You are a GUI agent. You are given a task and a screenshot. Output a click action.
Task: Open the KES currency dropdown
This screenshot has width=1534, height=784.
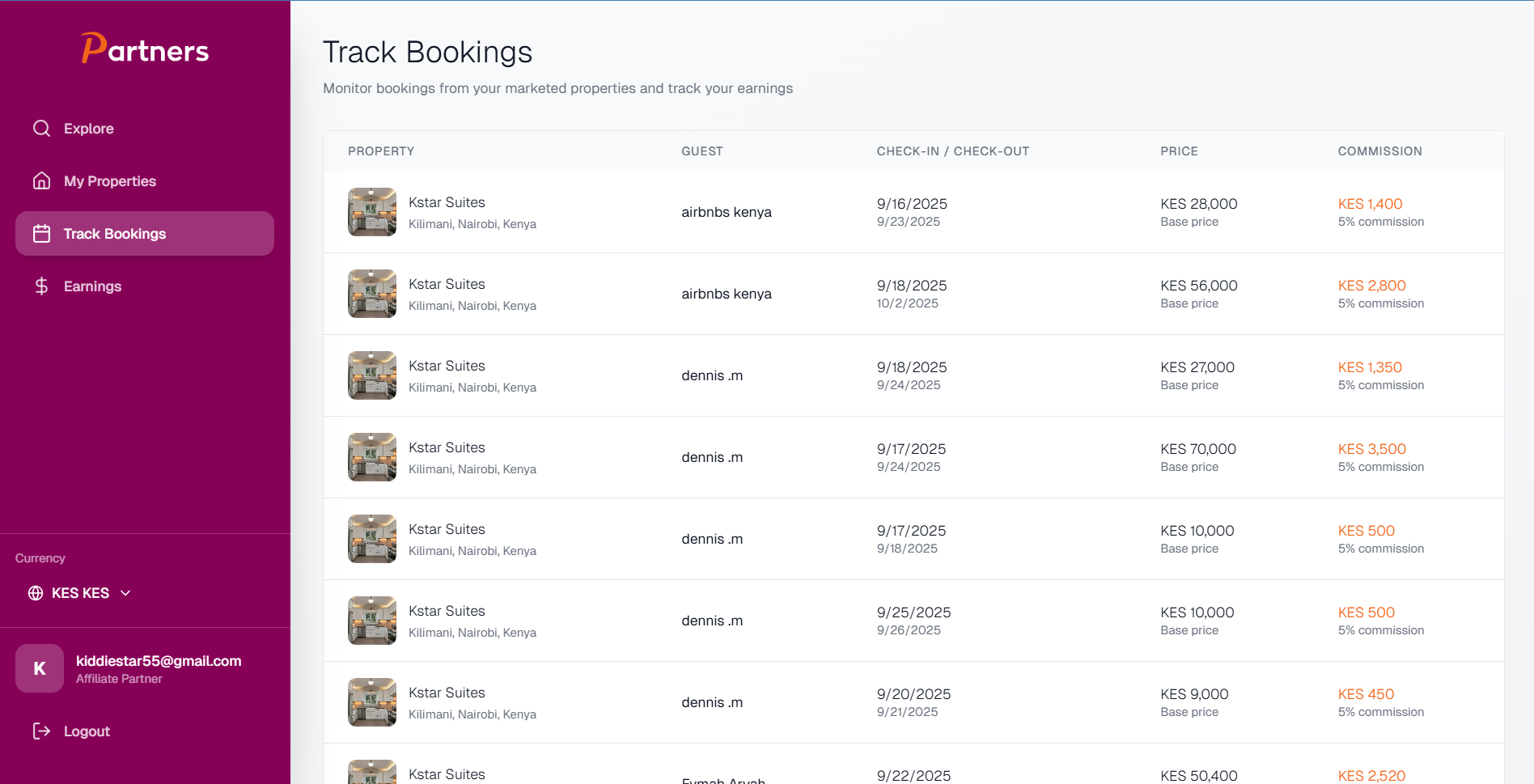point(79,592)
